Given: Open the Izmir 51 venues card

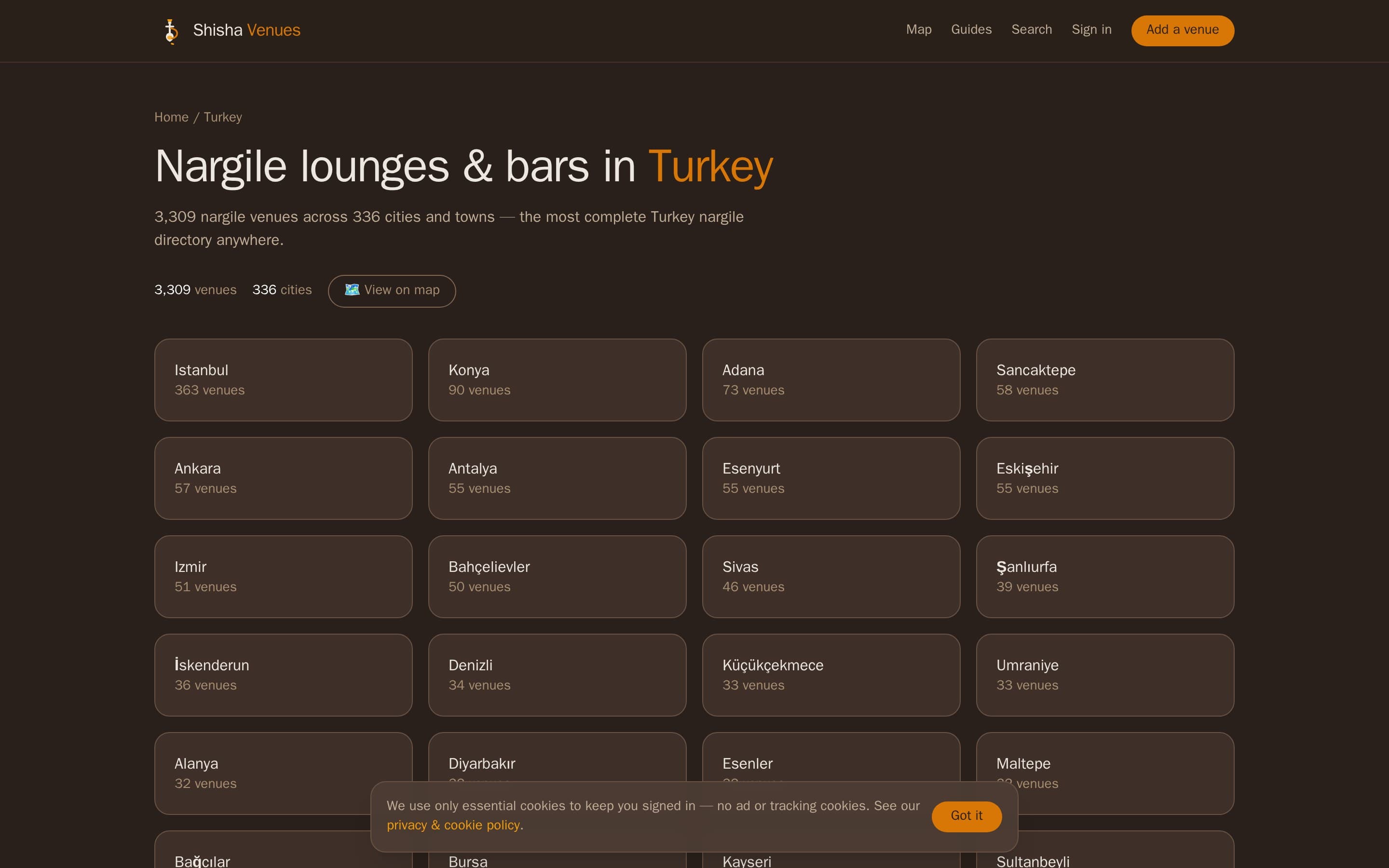Looking at the screenshot, I should (x=284, y=577).
